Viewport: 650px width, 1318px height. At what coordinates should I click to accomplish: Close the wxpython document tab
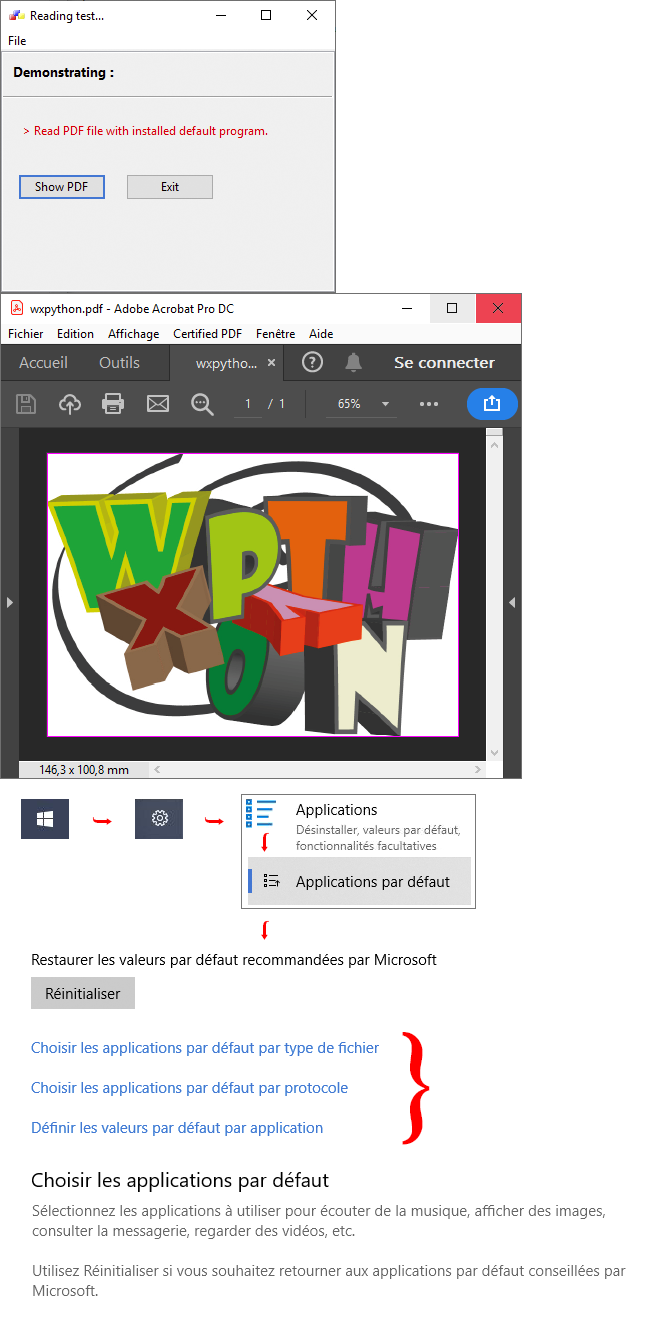pyautogui.click(x=271, y=363)
